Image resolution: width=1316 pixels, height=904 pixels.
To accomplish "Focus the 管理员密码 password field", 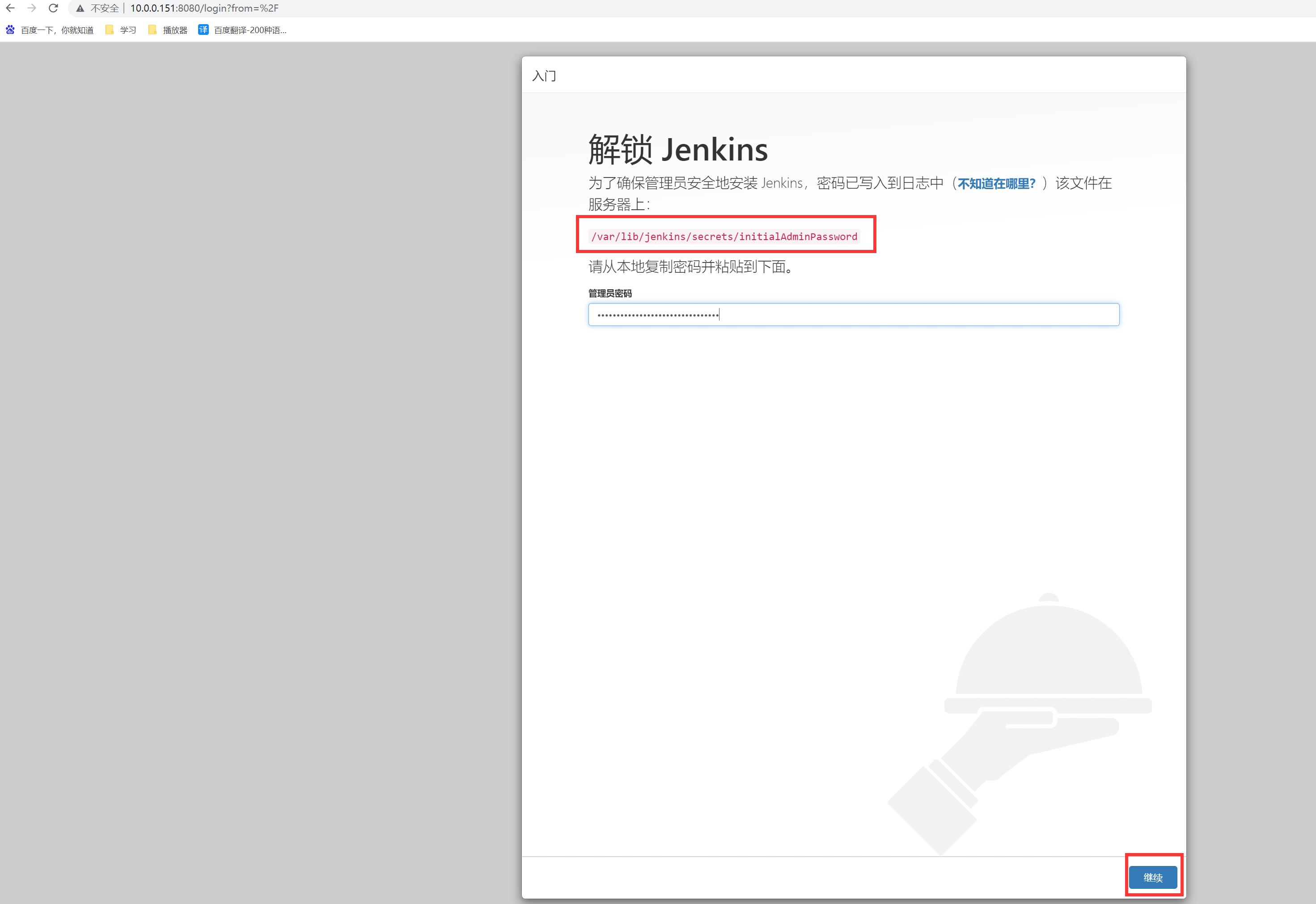I will 854,314.
